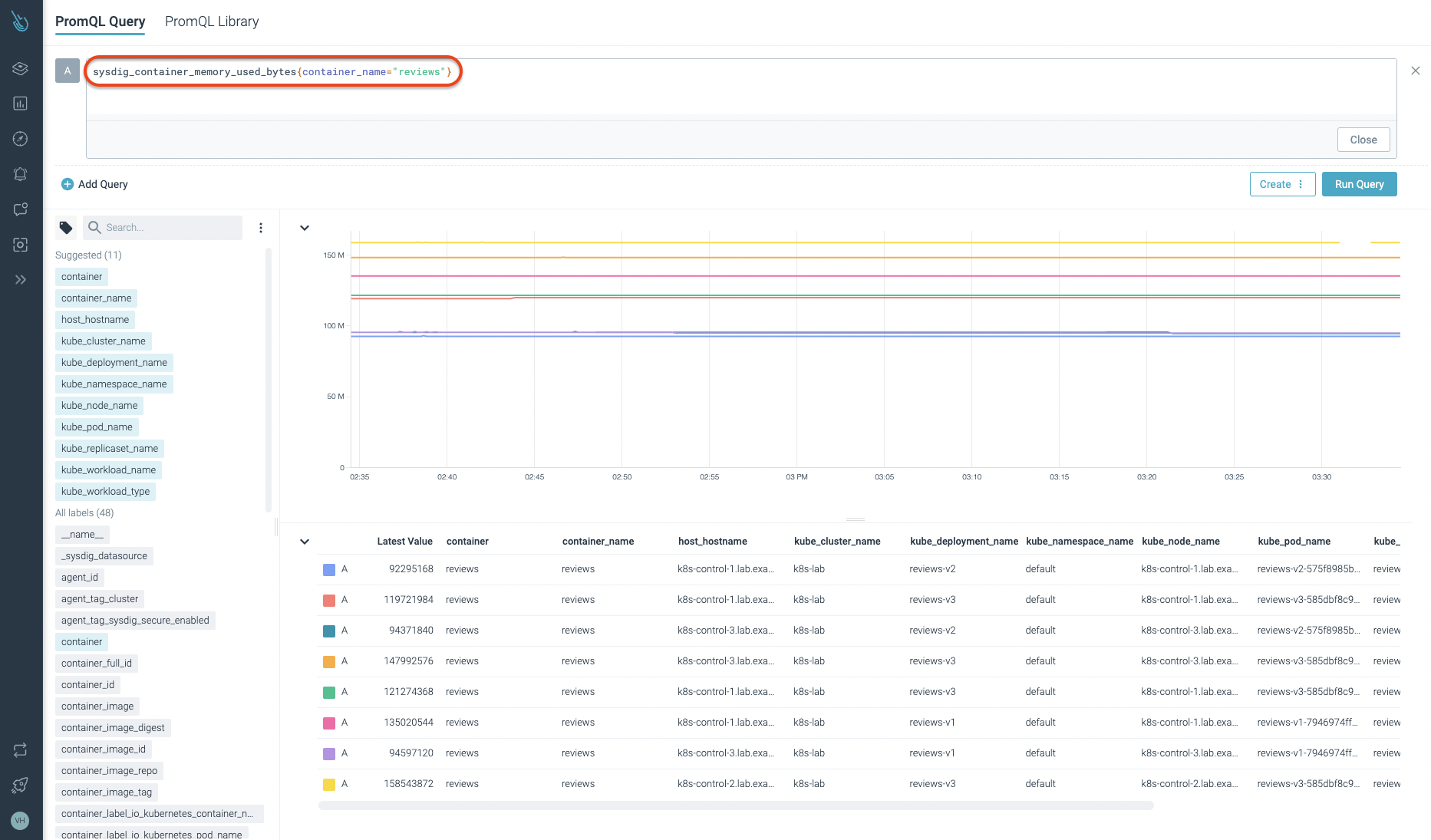Click the Create button
This screenshot has height=840, width=1431.
click(x=1275, y=184)
